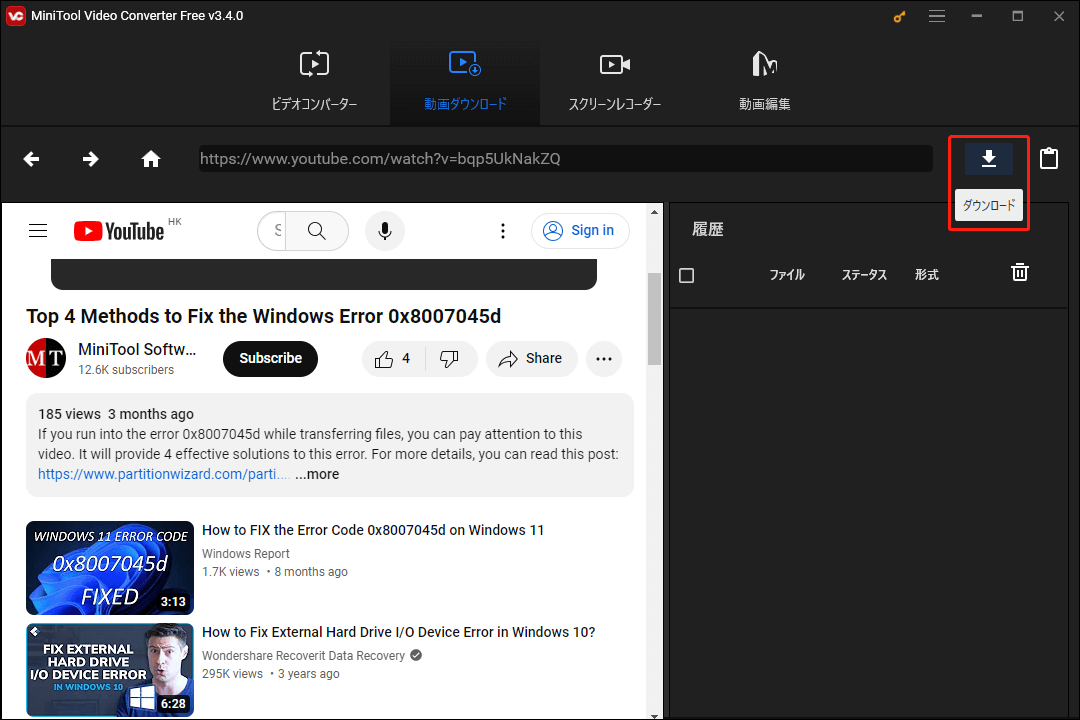This screenshot has height=720, width=1080.
Task: Open Windows 11 error code 0x8007045d thumbnail
Action: (110, 568)
